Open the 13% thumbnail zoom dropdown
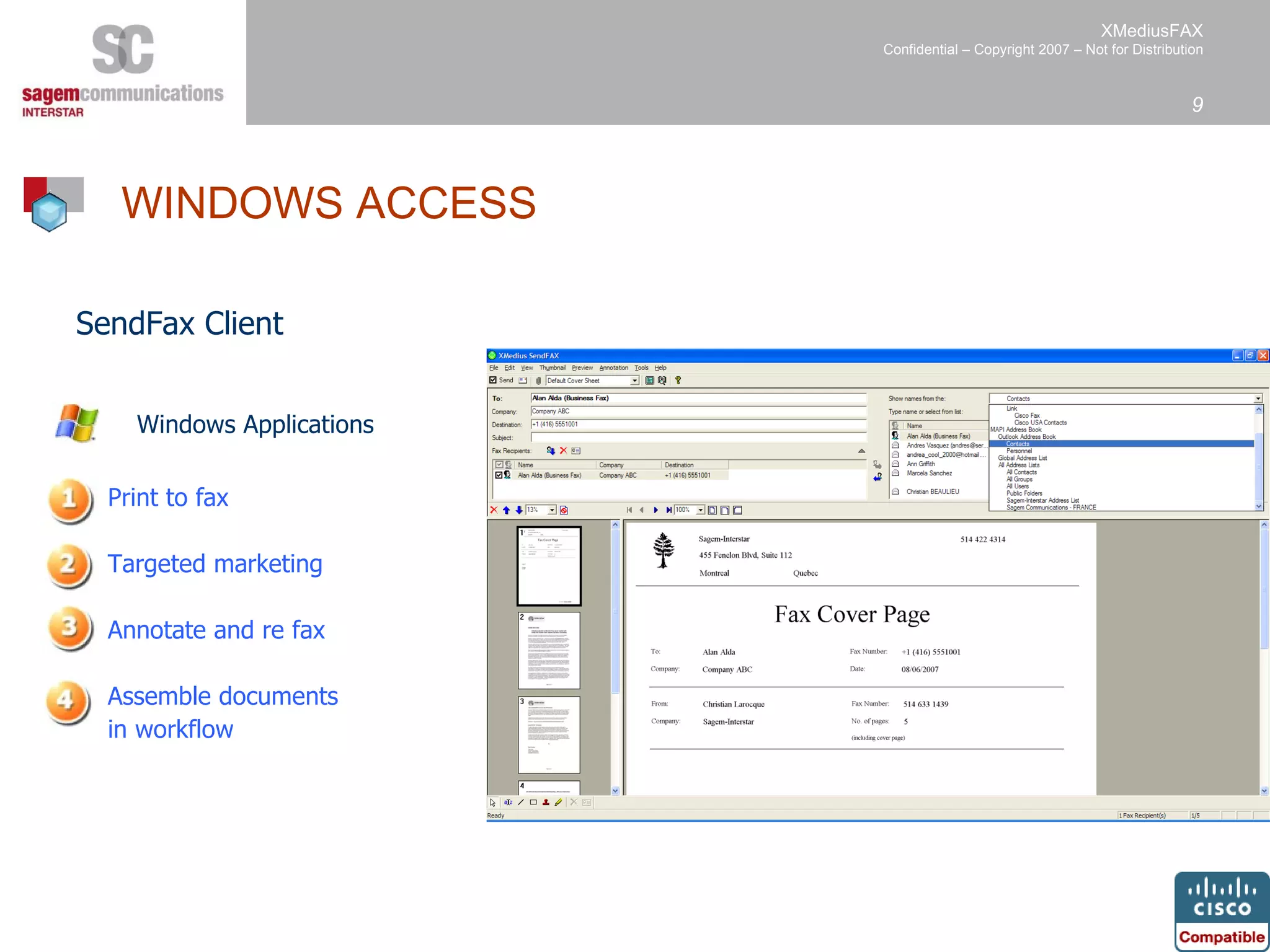 pyautogui.click(x=552, y=510)
